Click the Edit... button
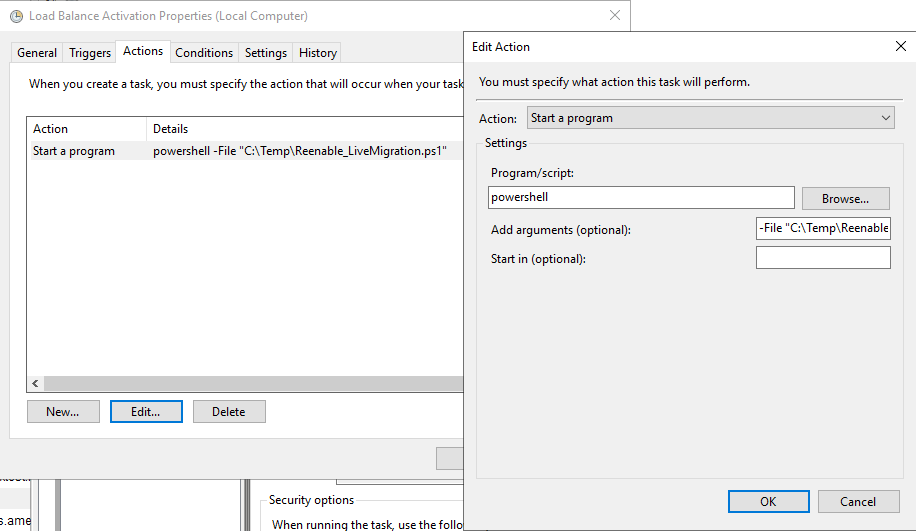Screen dimensions: 916x531 tap(146, 412)
